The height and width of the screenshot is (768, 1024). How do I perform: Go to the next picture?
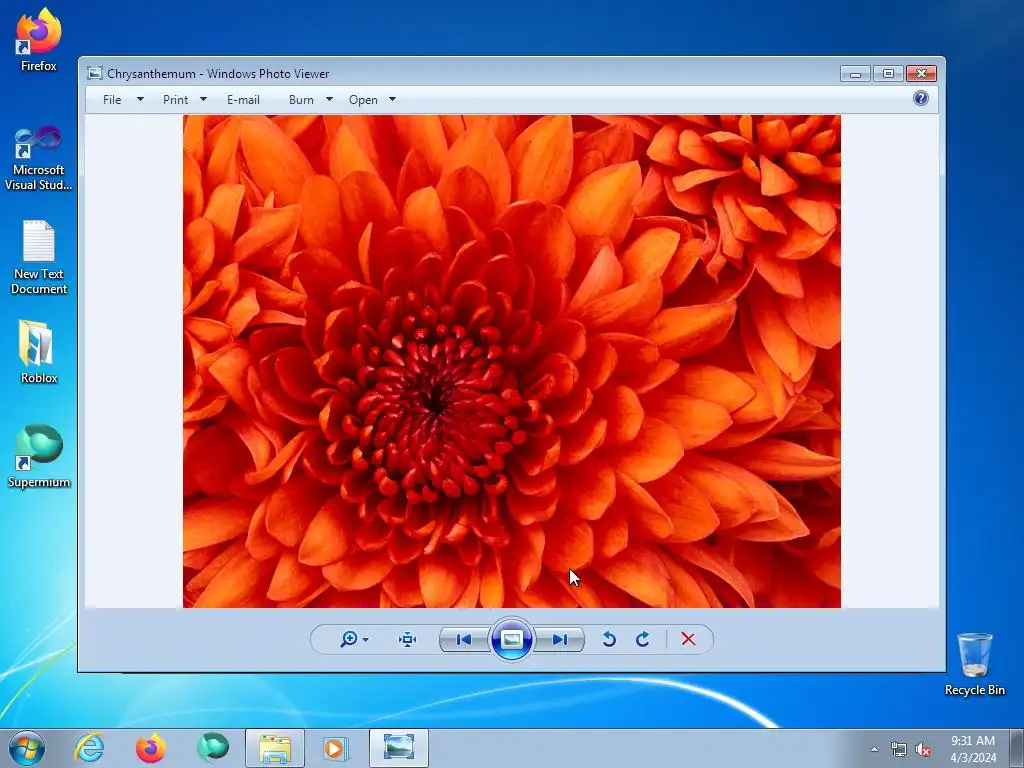[560, 639]
